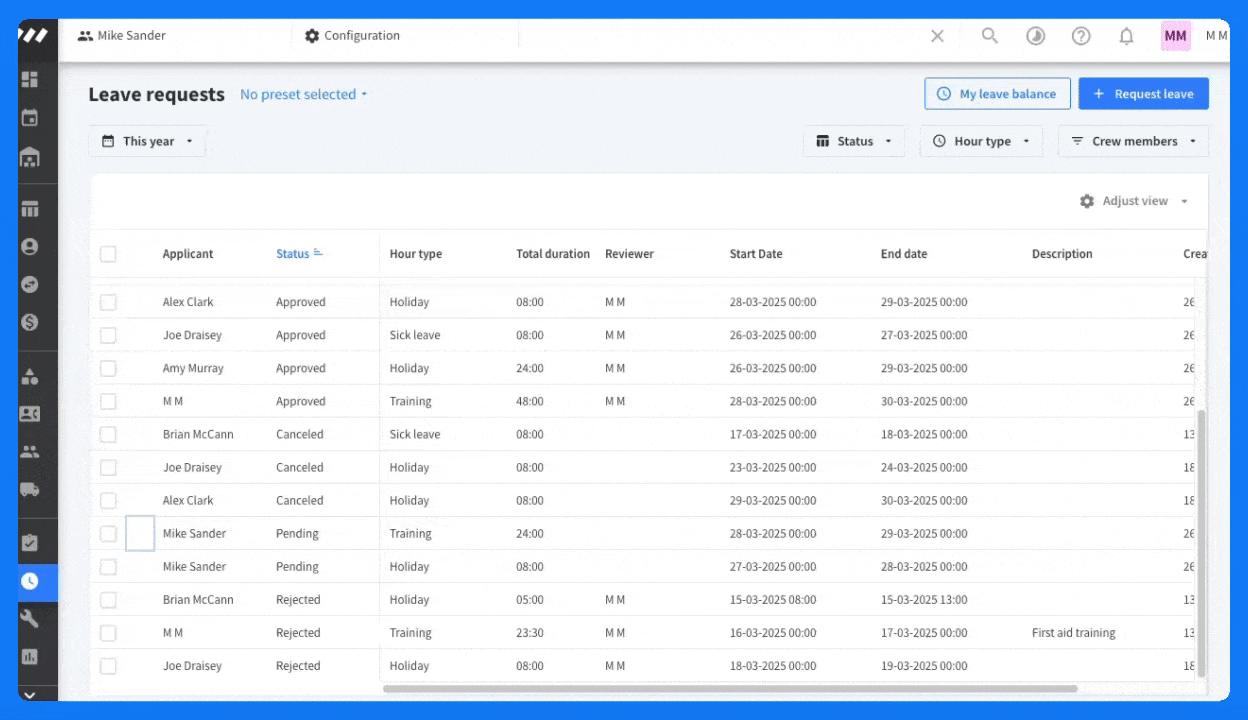Click the X close icon near search

point(937,36)
